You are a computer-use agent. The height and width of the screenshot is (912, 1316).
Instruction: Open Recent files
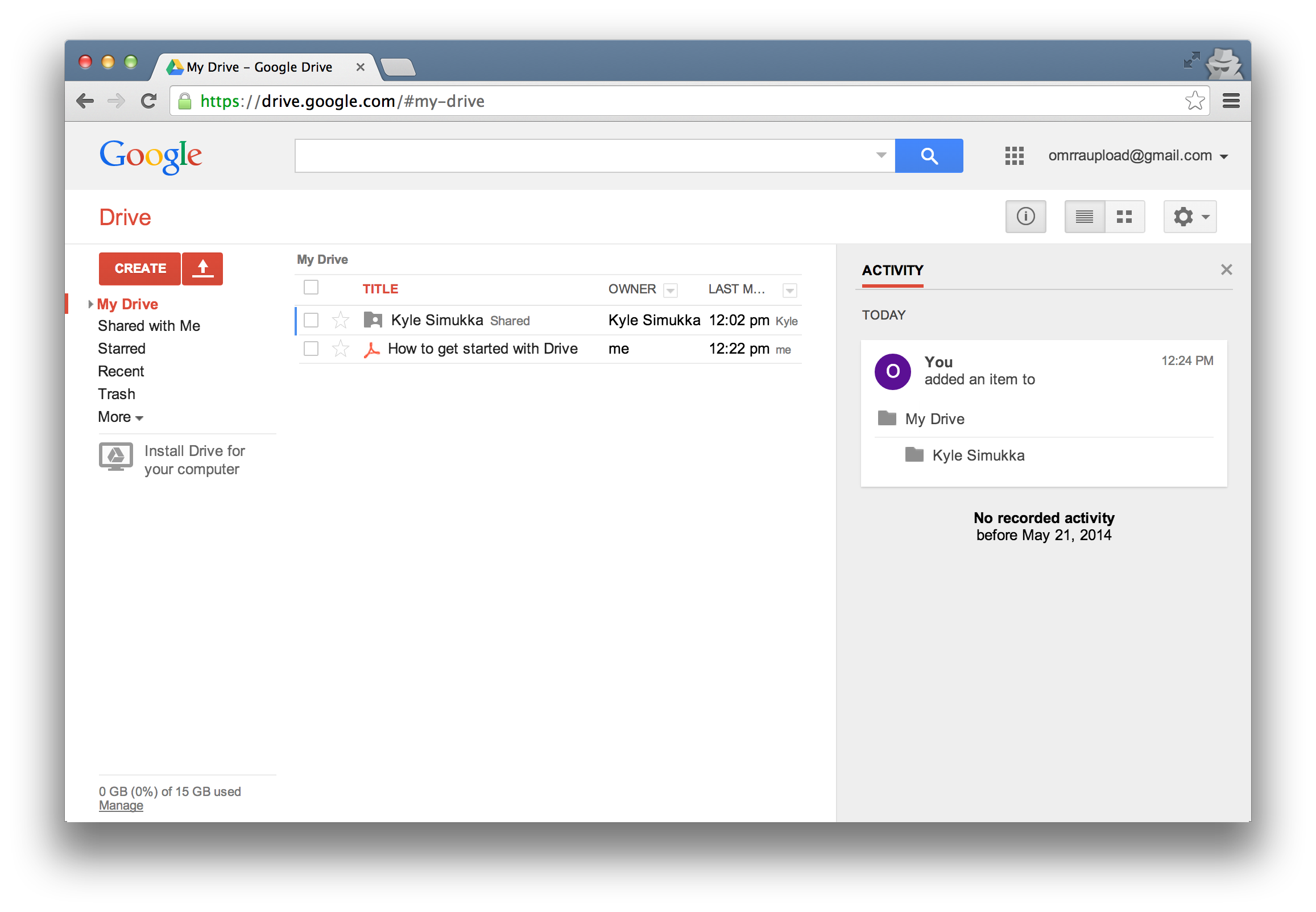click(x=121, y=372)
